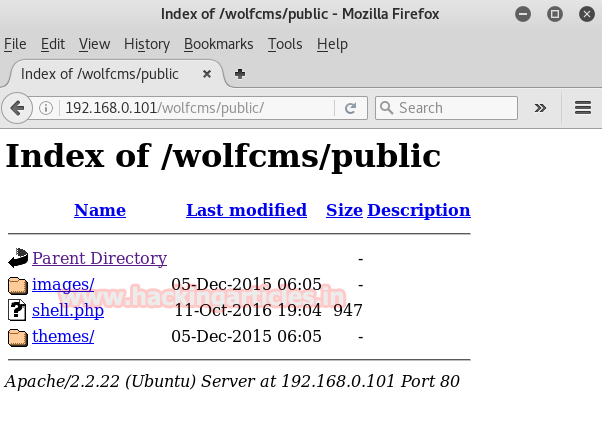The image size is (602, 424).
Task: Open the View menu
Action: point(94,44)
